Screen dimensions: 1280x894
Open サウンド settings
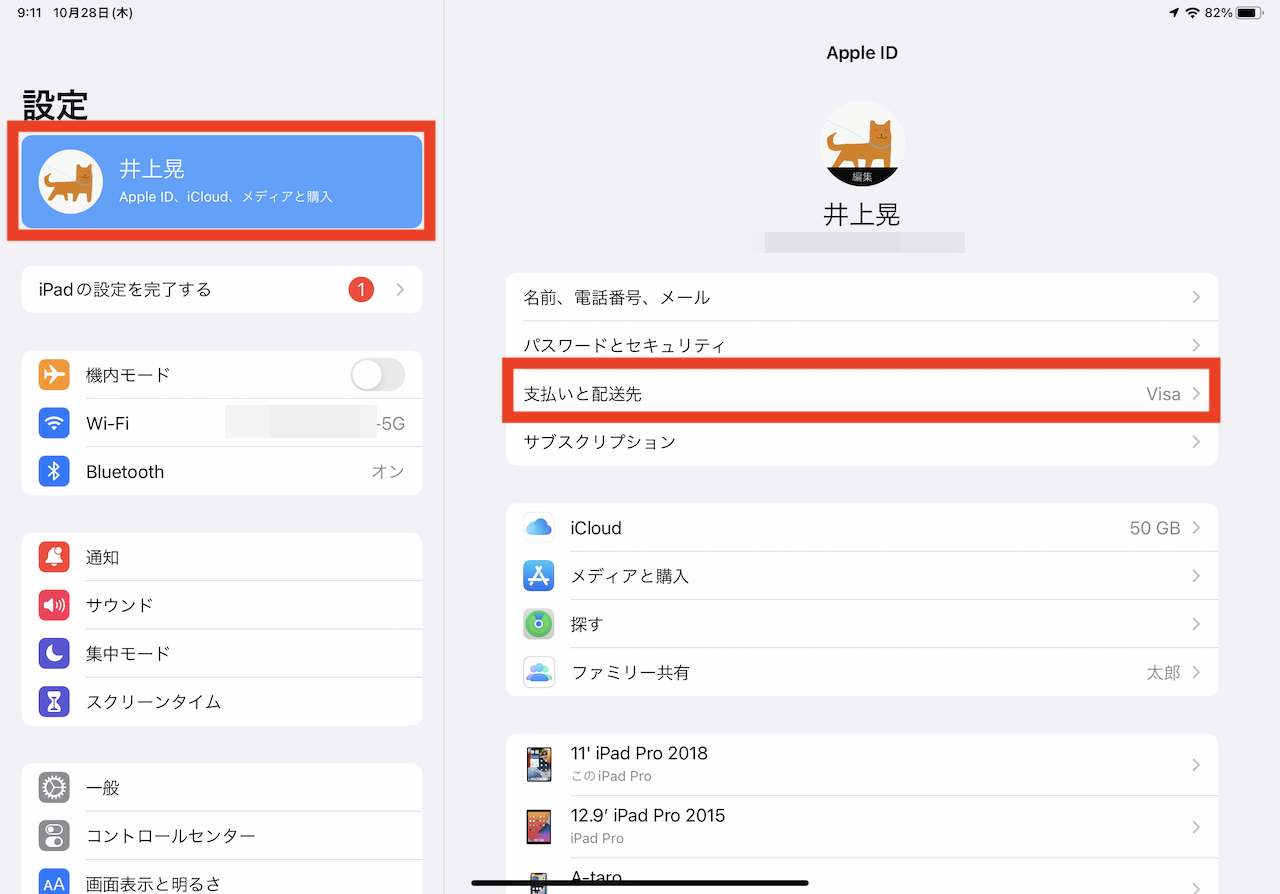222,605
